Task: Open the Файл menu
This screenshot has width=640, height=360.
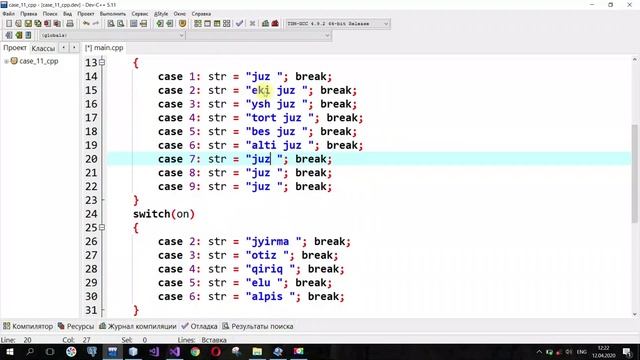Action: click(x=9, y=13)
